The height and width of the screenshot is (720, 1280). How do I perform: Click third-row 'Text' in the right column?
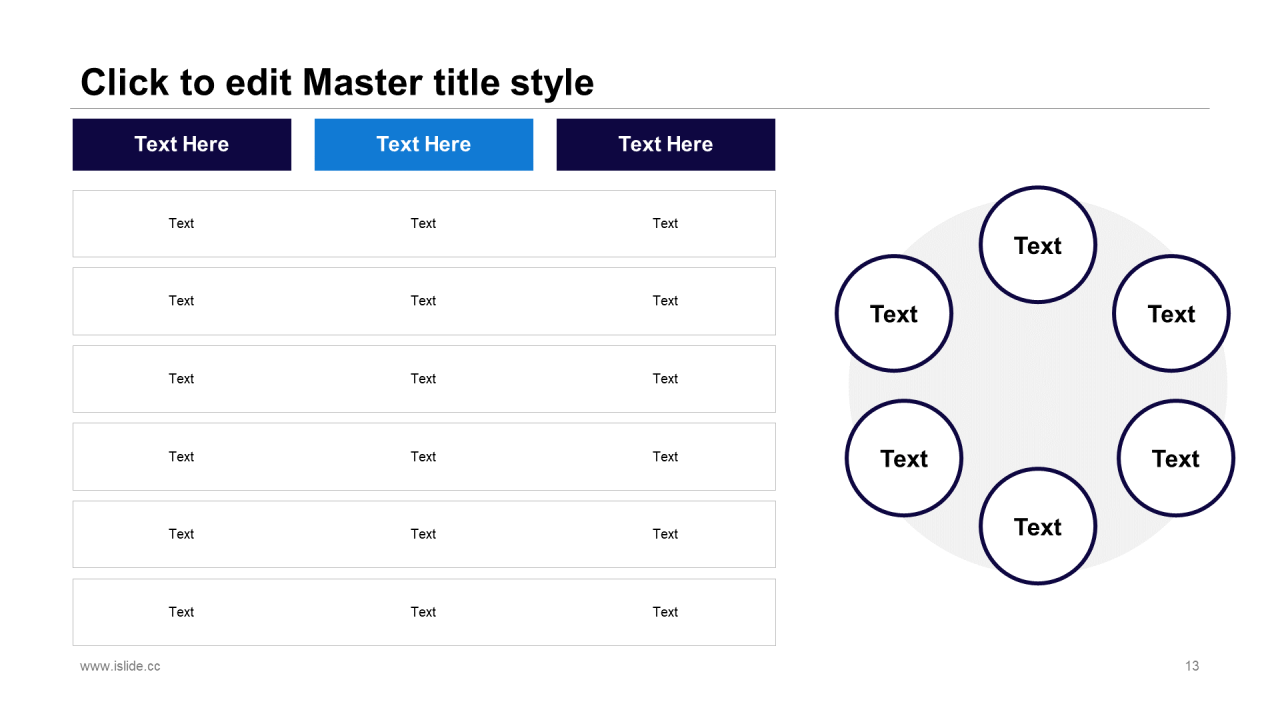coord(665,378)
